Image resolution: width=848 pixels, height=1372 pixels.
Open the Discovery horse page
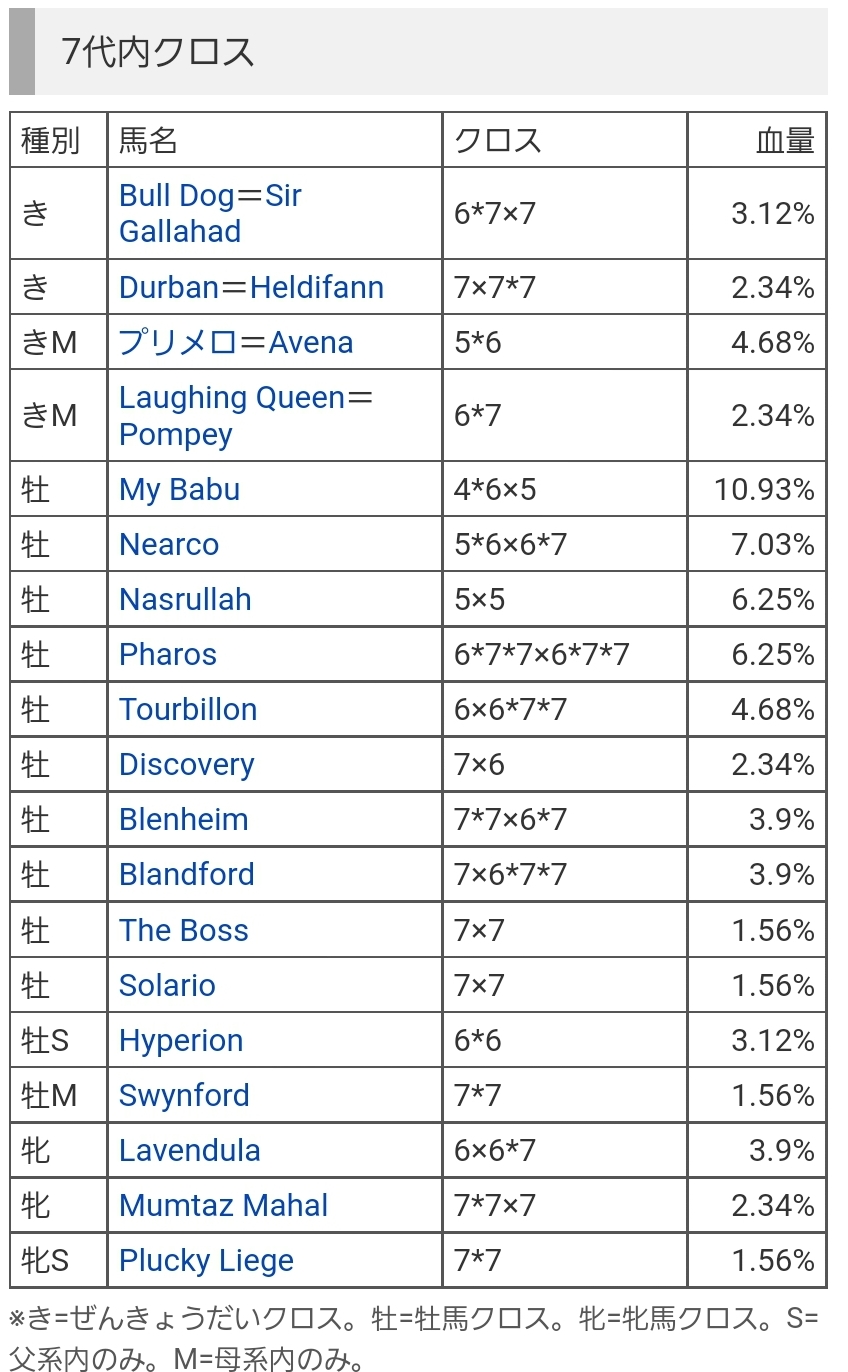tap(187, 765)
